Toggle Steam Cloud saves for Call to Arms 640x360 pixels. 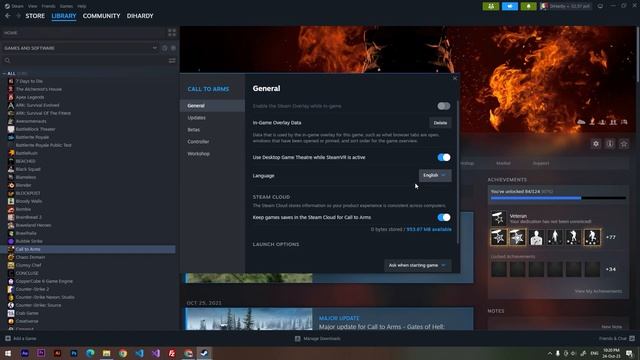[x=444, y=218]
